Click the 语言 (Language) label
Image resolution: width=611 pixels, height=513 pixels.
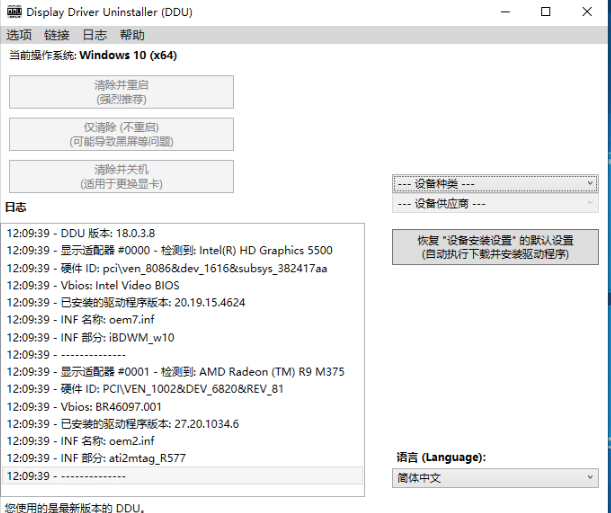point(441,457)
